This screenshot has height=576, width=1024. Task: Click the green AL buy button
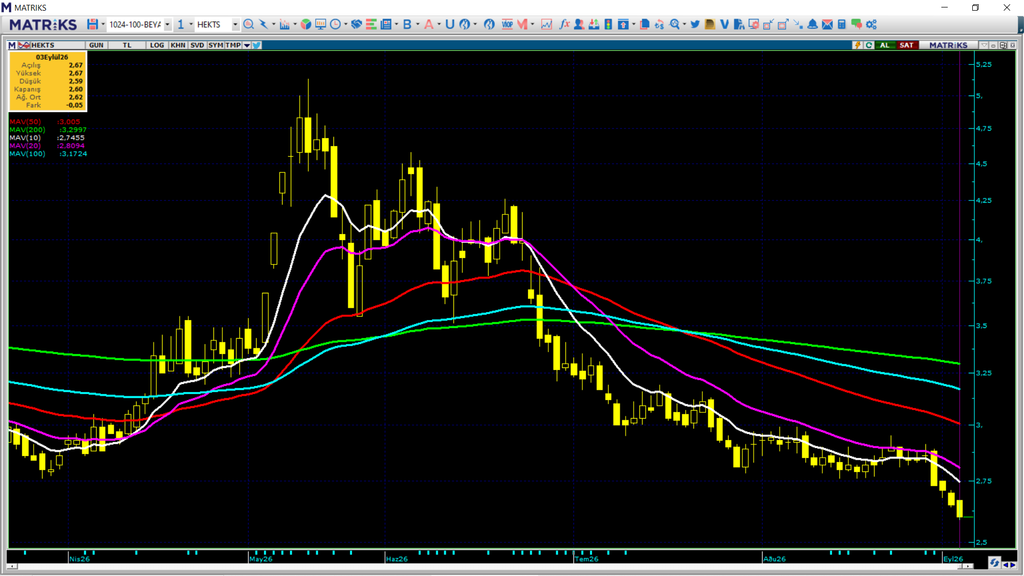(885, 45)
